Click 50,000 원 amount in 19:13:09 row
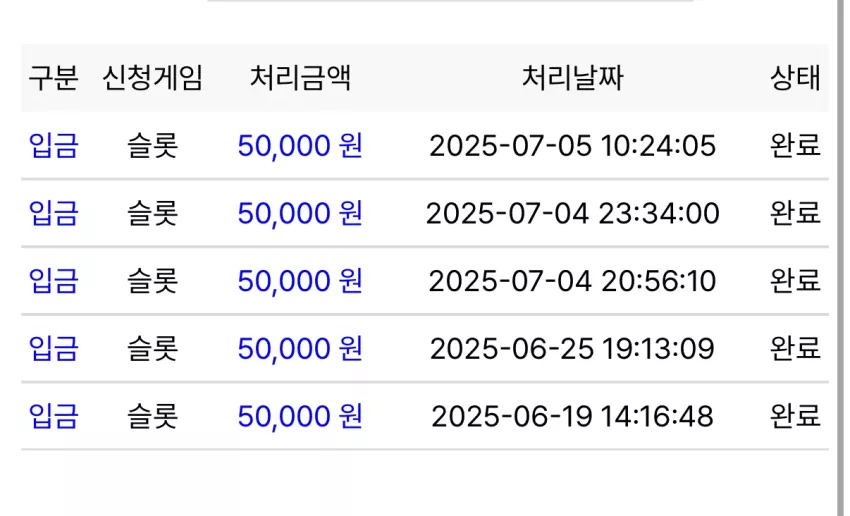The height and width of the screenshot is (516, 850). pos(300,349)
